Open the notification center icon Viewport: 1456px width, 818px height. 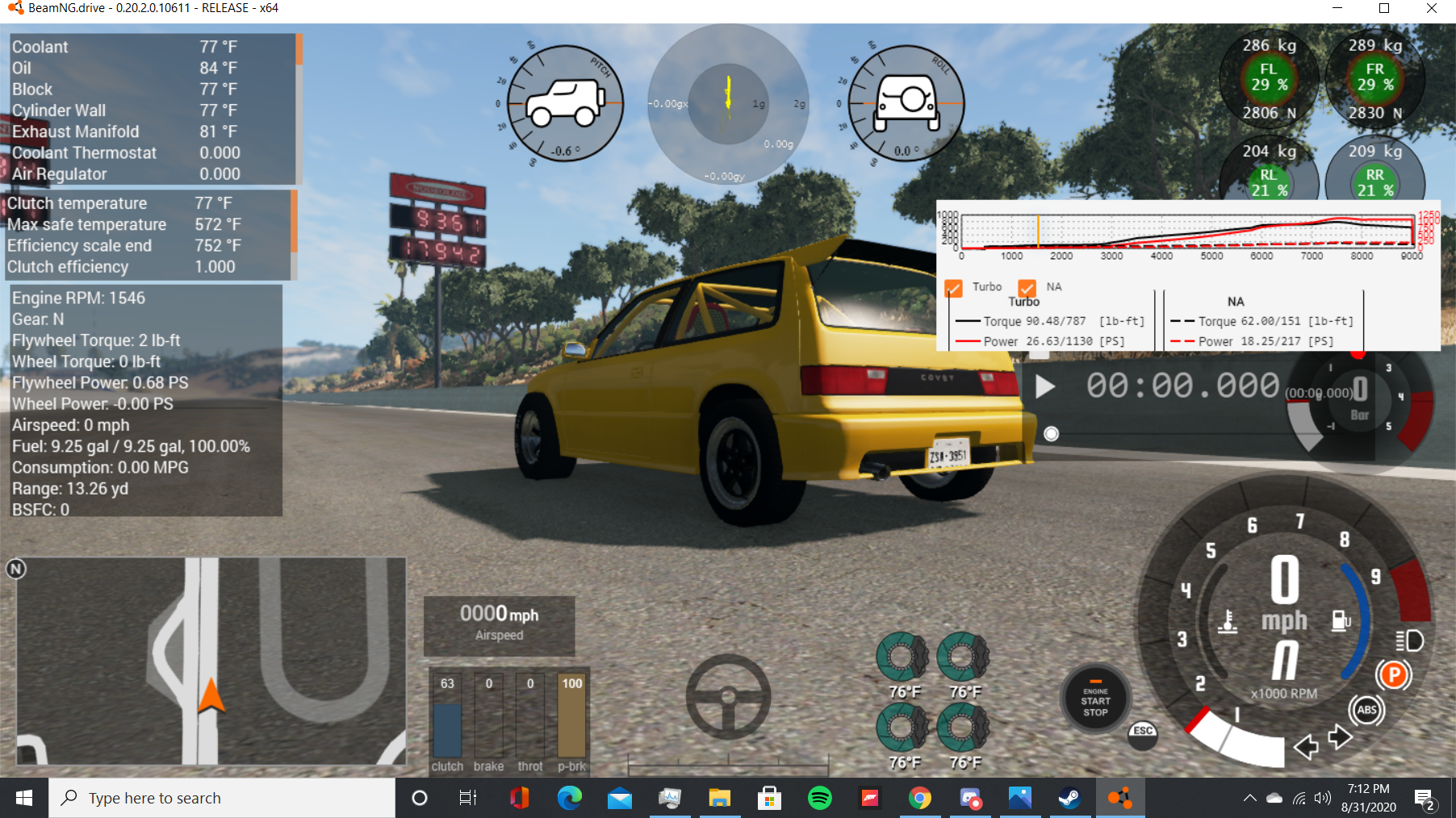pyautogui.click(x=1425, y=799)
